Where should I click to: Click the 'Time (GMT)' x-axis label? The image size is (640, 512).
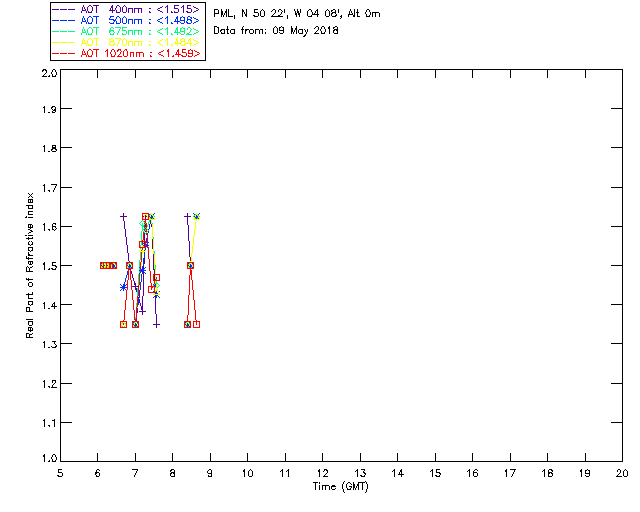click(x=341, y=487)
